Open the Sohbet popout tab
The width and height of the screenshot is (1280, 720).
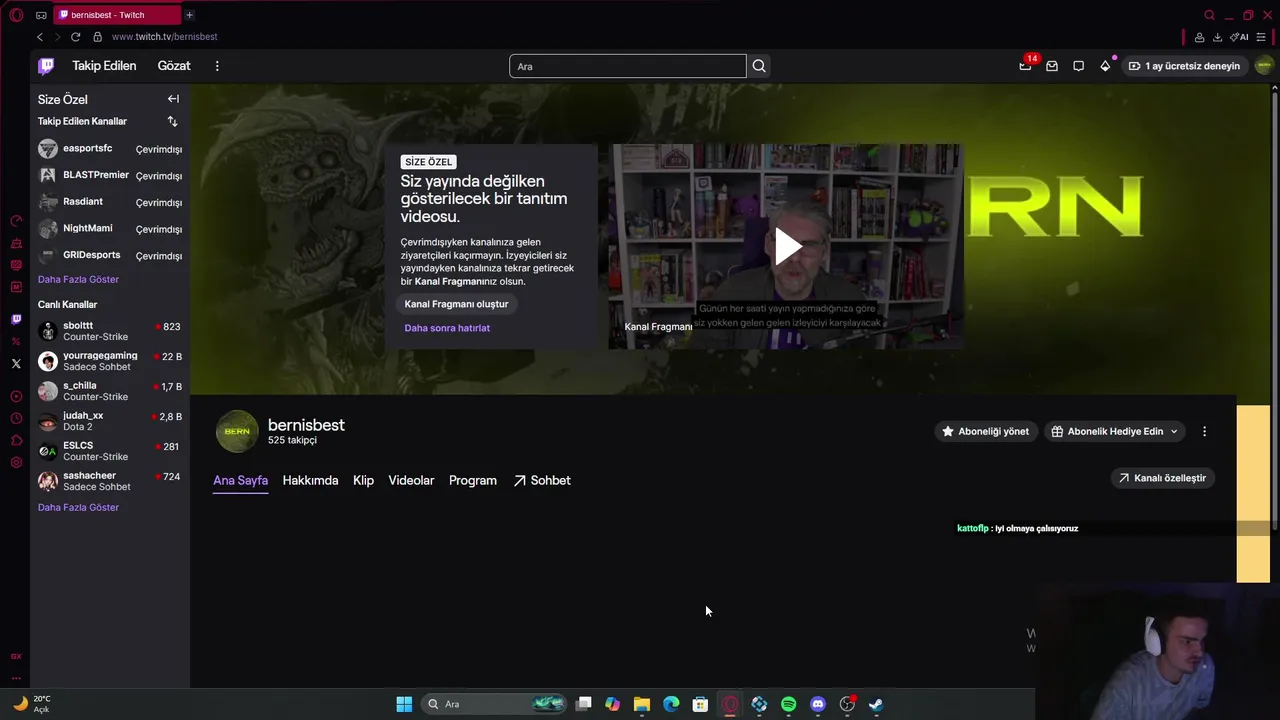click(x=542, y=481)
